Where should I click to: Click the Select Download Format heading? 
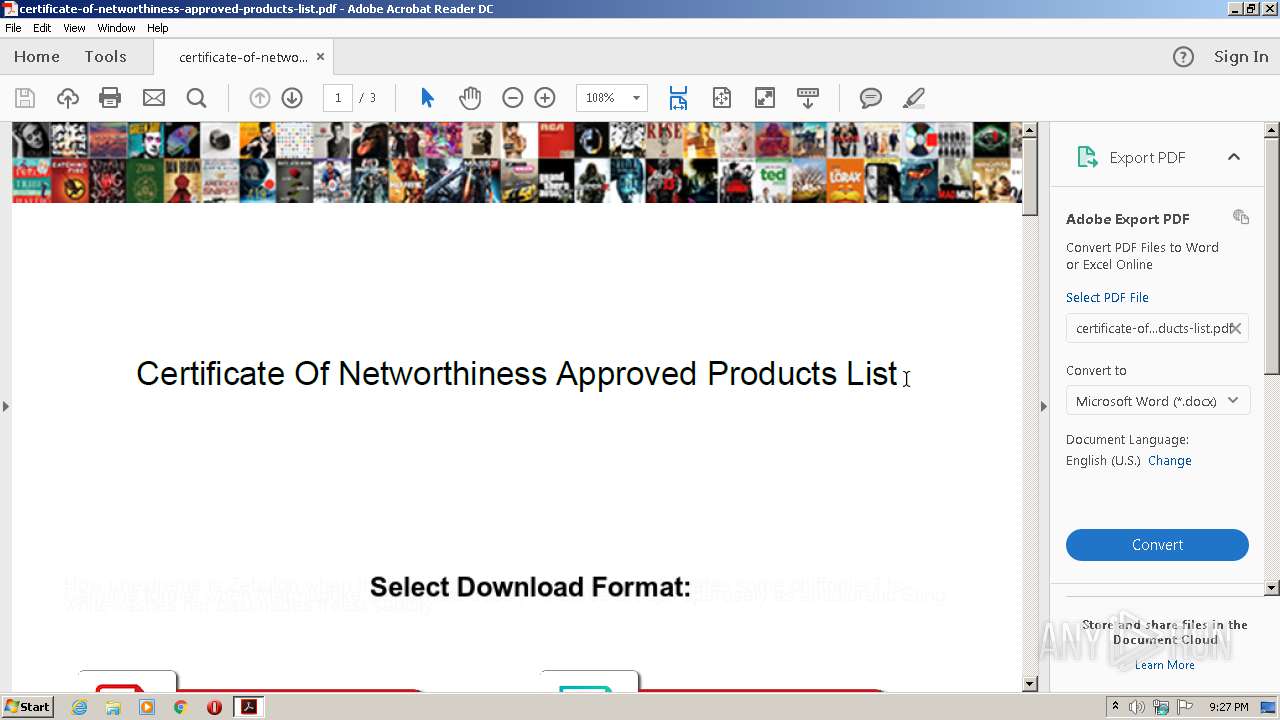530,587
